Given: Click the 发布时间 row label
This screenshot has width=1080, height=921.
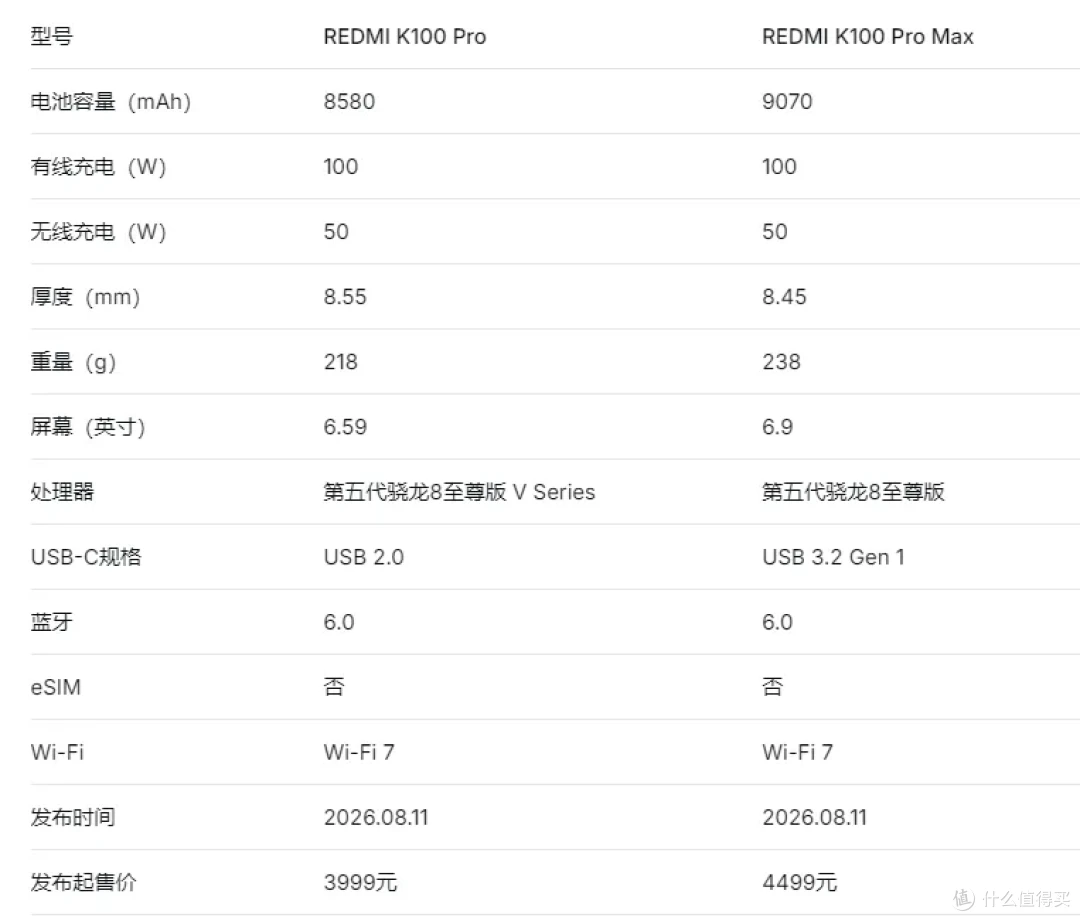Looking at the screenshot, I should (73, 817).
